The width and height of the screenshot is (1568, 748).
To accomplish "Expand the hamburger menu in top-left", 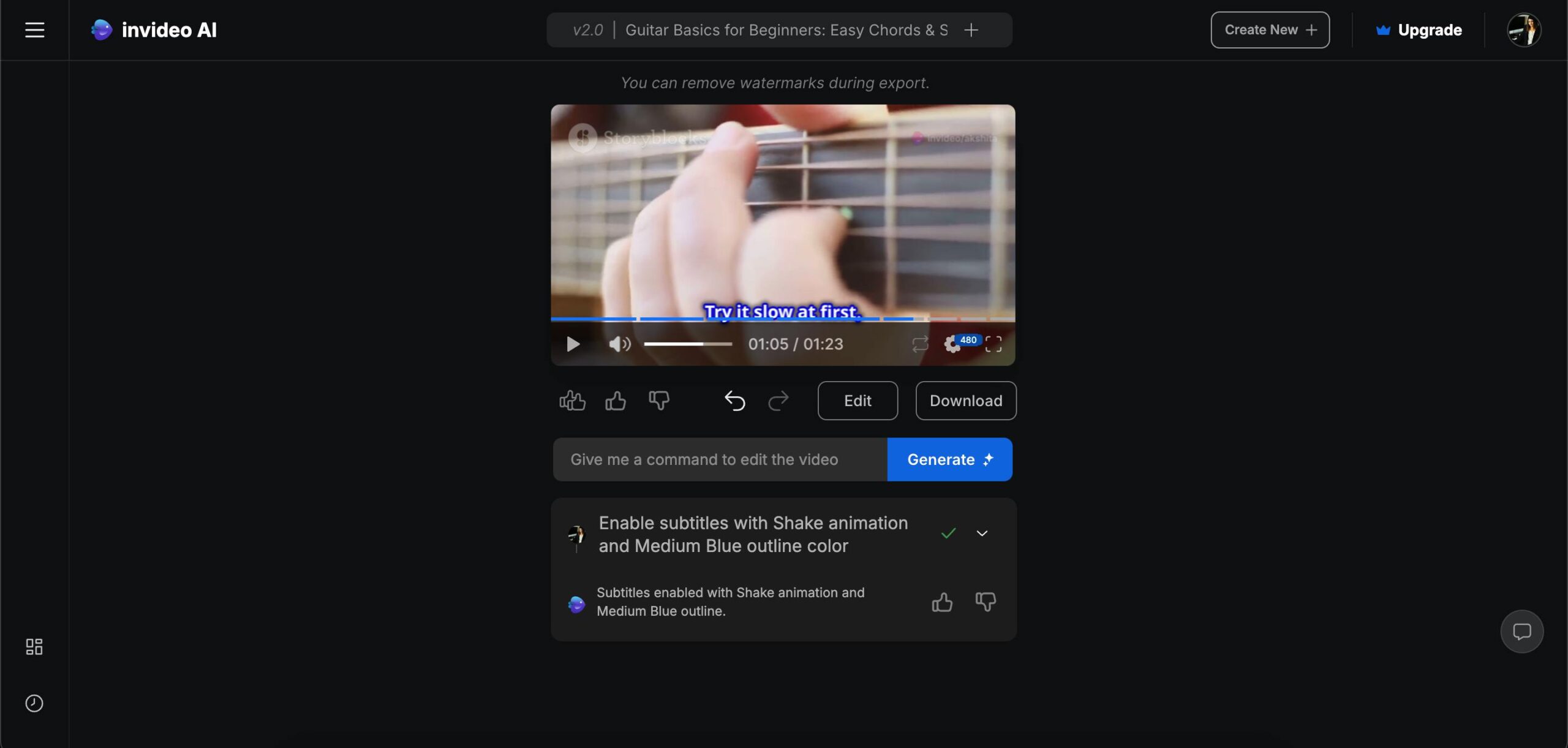I will tap(35, 29).
